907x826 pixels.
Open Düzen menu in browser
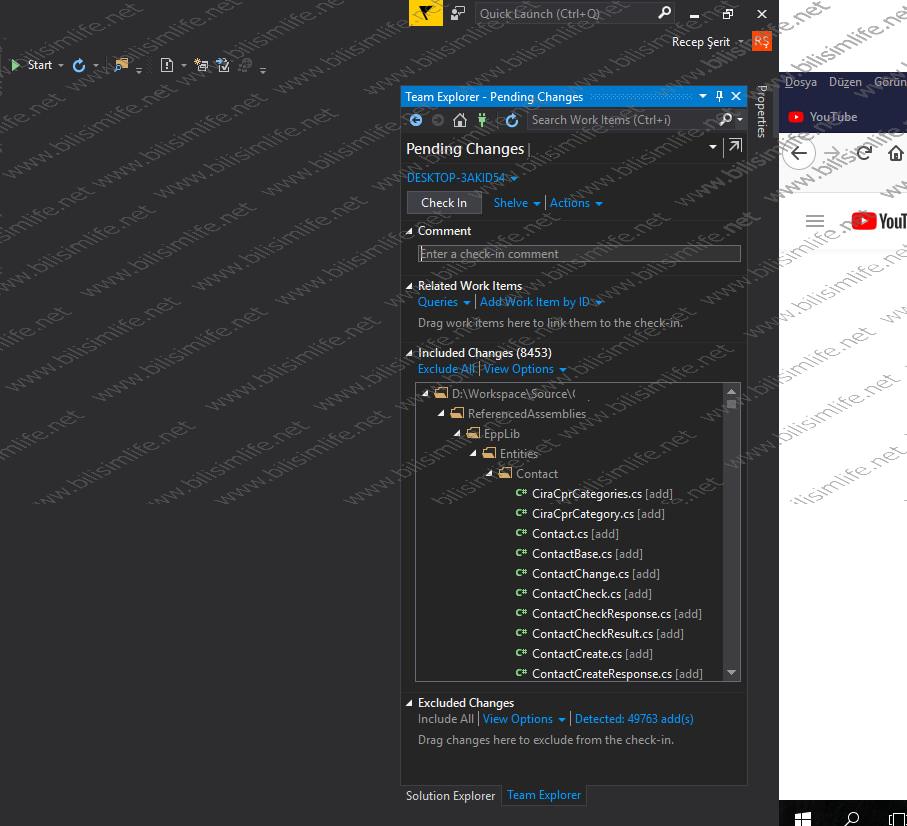pyautogui.click(x=845, y=82)
